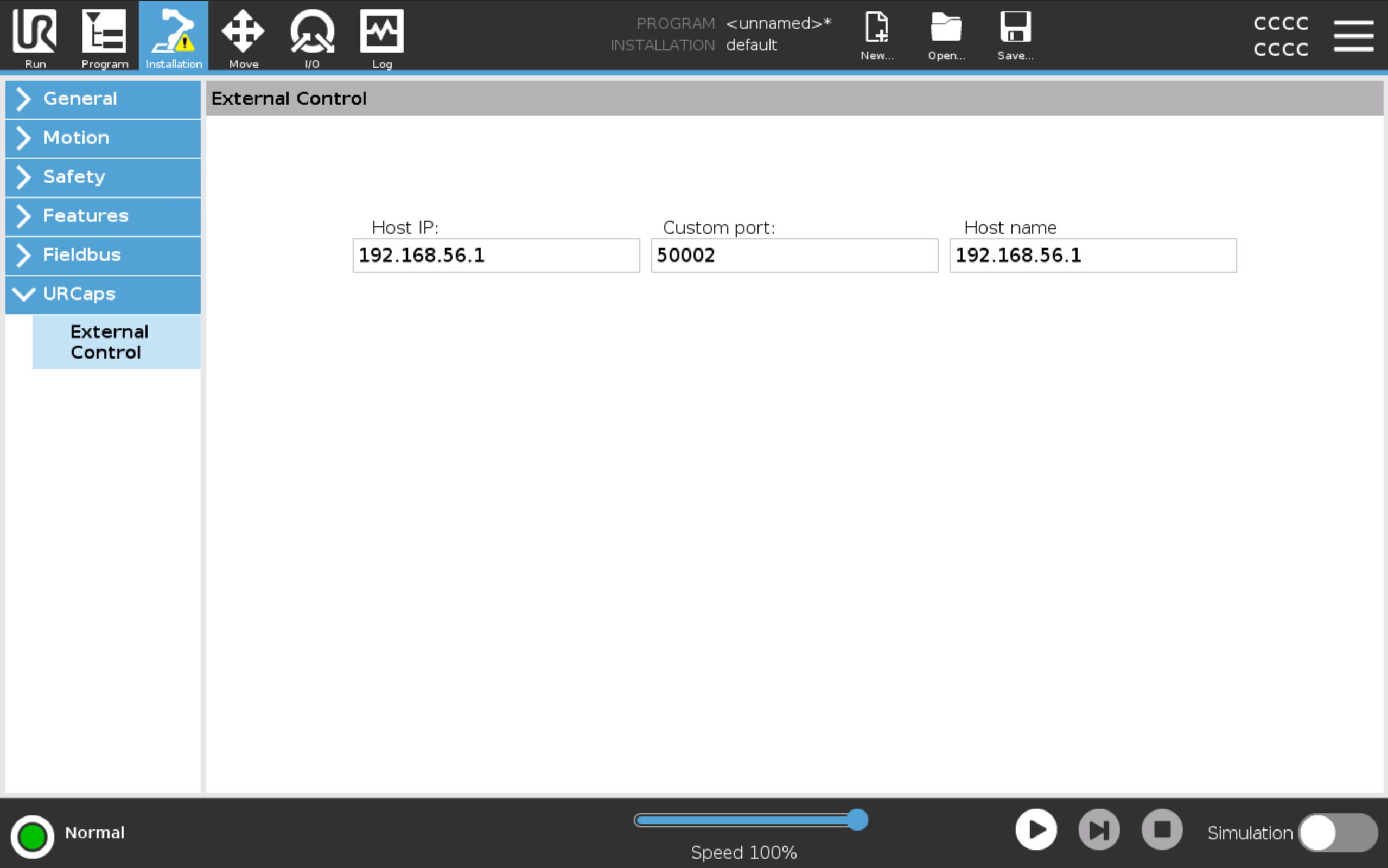Expand the Fieldbus section
Image resolution: width=1388 pixels, height=868 pixels.
pyautogui.click(x=103, y=255)
